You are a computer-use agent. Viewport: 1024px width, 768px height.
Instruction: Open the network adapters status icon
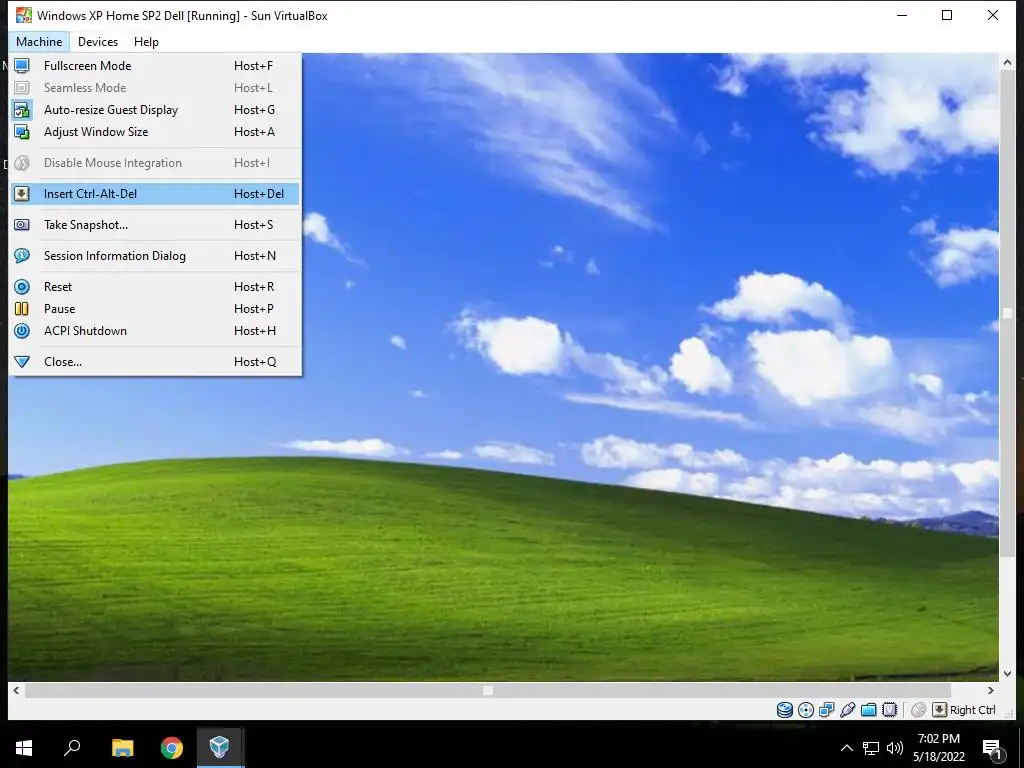click(x=827, y=710)
